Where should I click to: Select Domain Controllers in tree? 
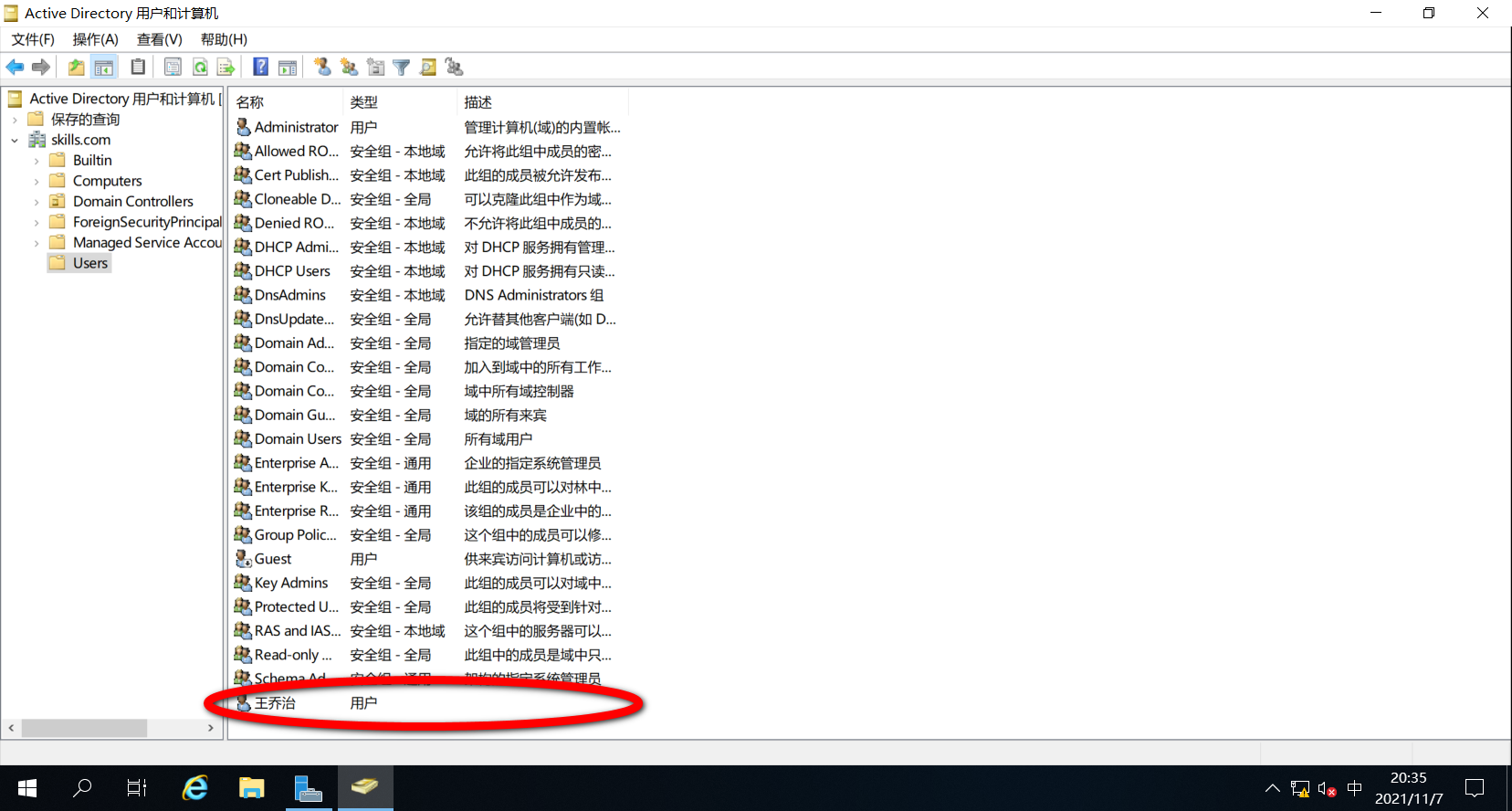point(132,202)
